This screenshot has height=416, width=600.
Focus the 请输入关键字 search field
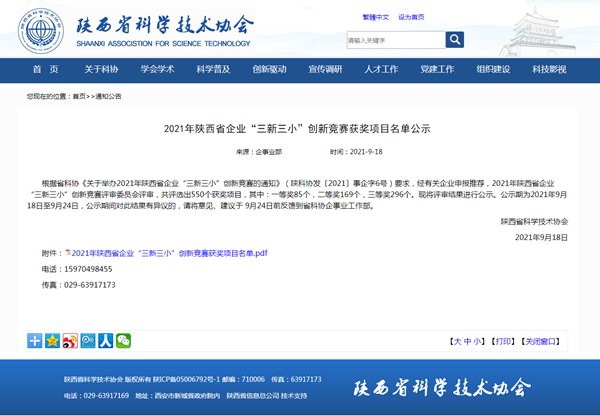394,40
